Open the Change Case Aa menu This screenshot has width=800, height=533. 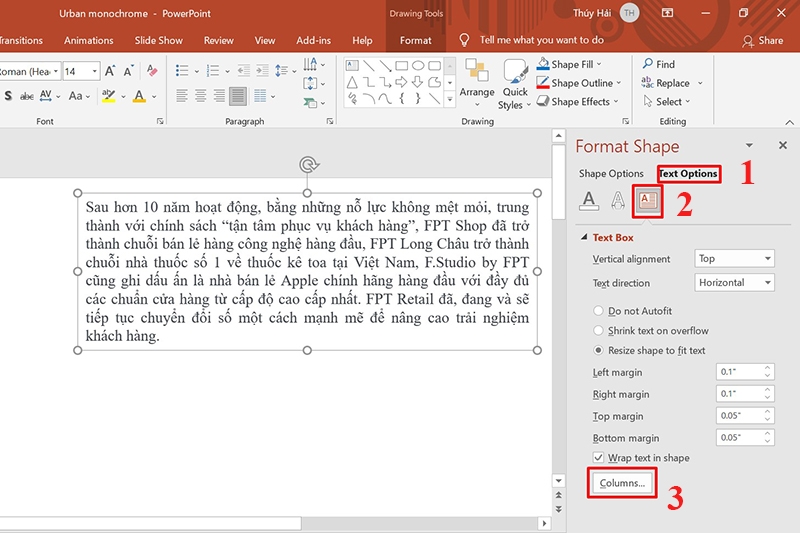pos(79,95)
